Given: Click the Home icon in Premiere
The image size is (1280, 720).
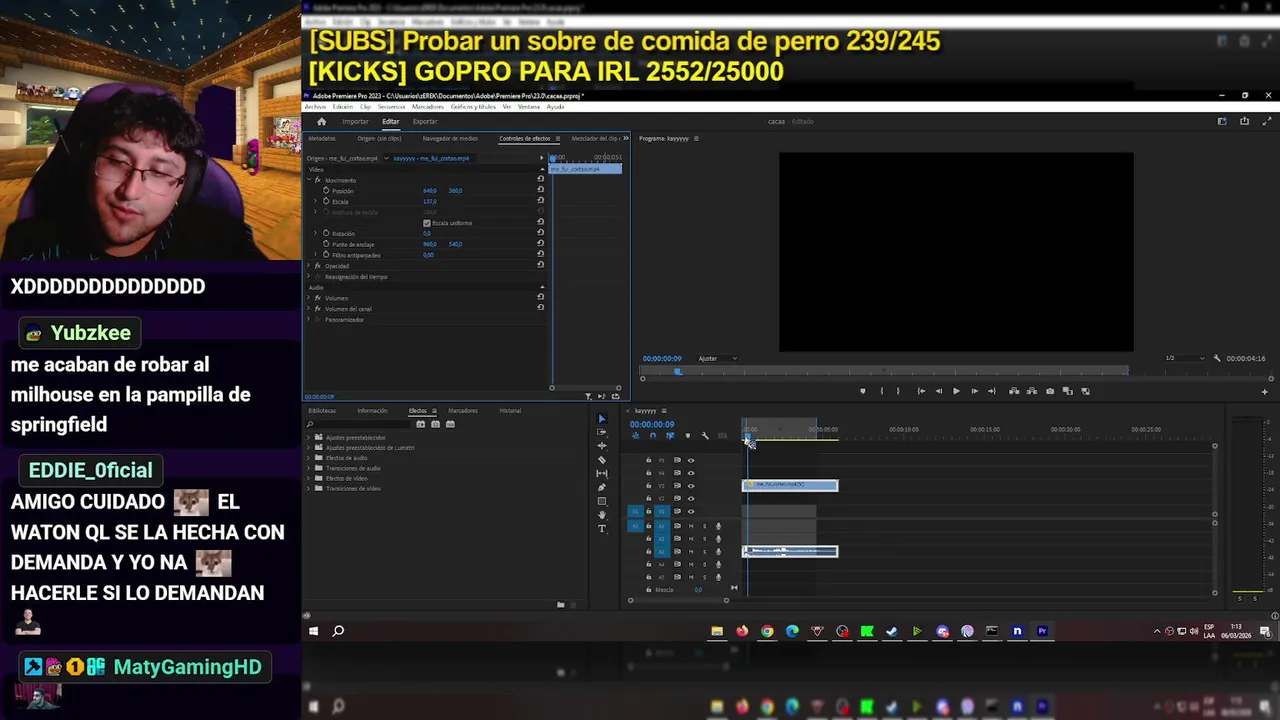Looking at the screenshot, I should [x=321, y=122].
